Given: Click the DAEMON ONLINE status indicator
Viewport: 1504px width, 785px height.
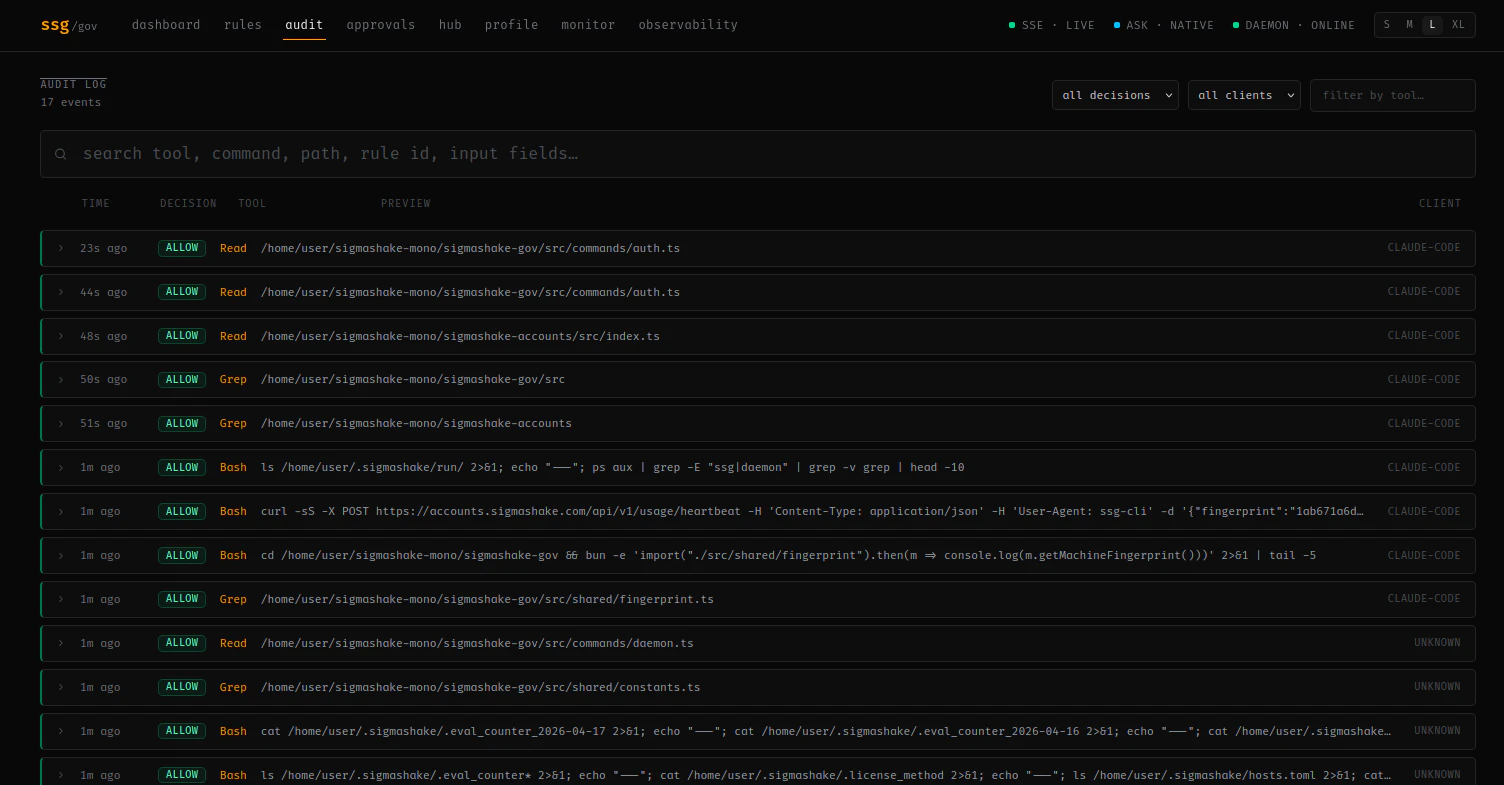Looking at the screenshot, I should 1293,25.
